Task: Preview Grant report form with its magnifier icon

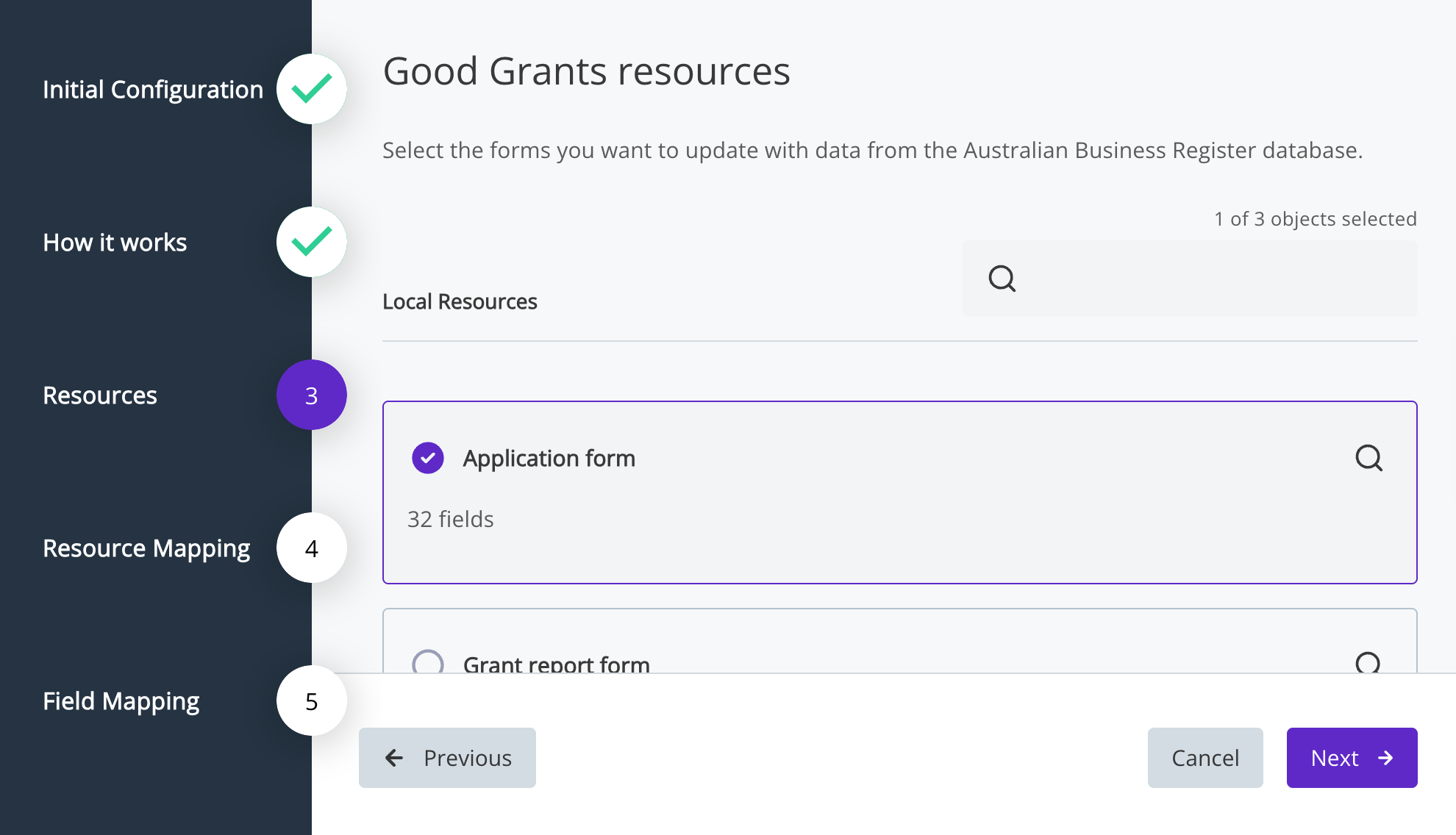Action: 1368,663
